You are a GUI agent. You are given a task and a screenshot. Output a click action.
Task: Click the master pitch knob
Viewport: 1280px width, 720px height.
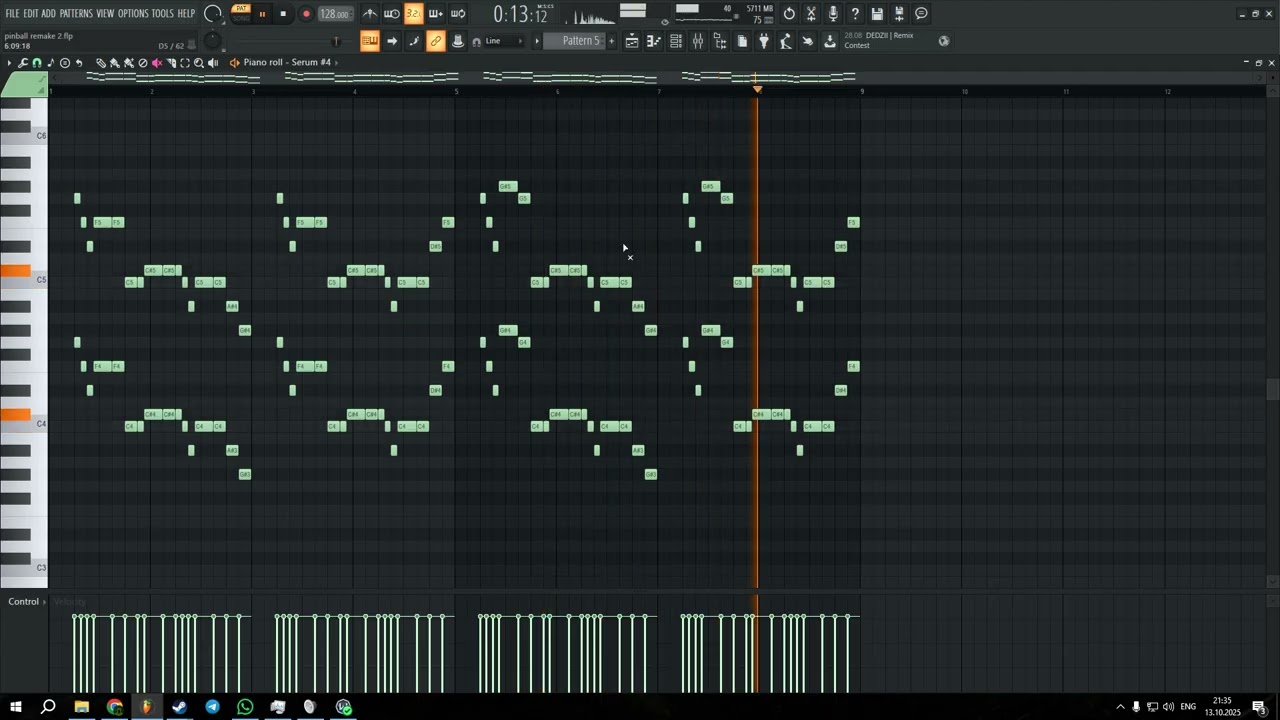click(212, 41)
